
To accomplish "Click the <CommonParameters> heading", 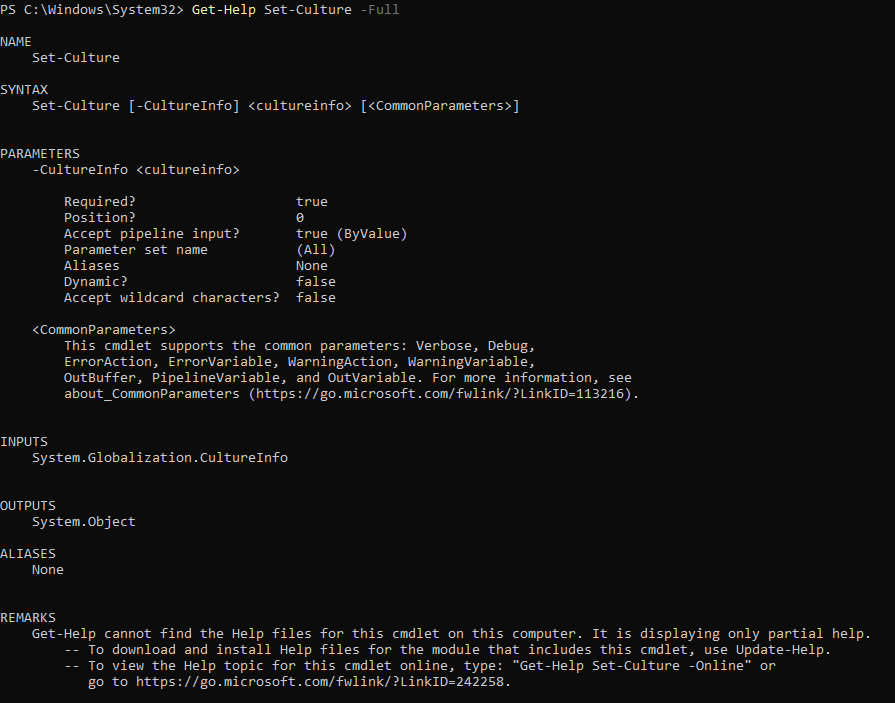I will (104, 330).
